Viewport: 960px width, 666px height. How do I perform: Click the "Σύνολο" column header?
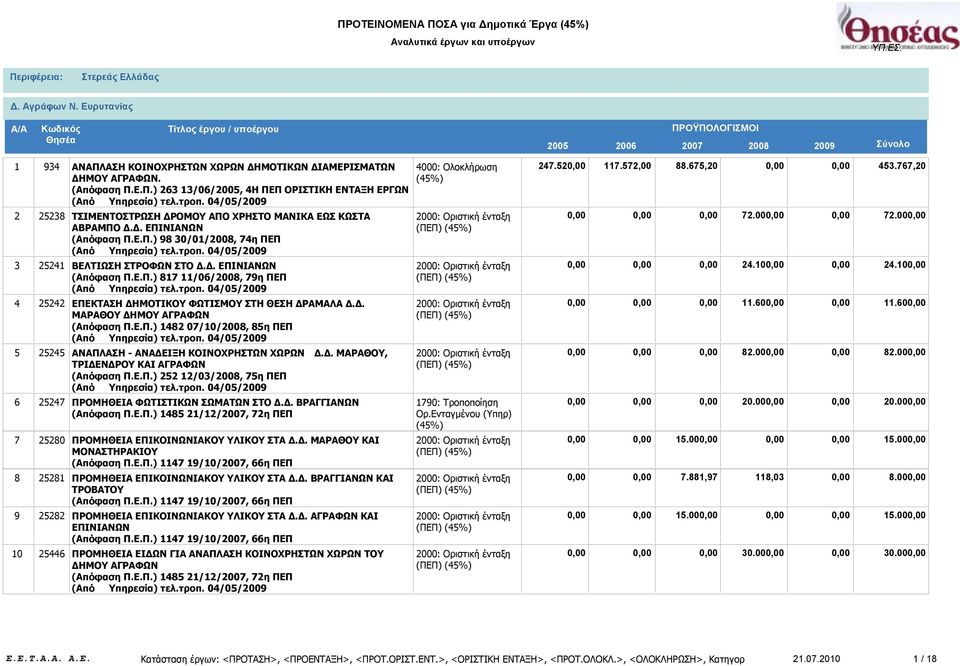coord(893,144)
